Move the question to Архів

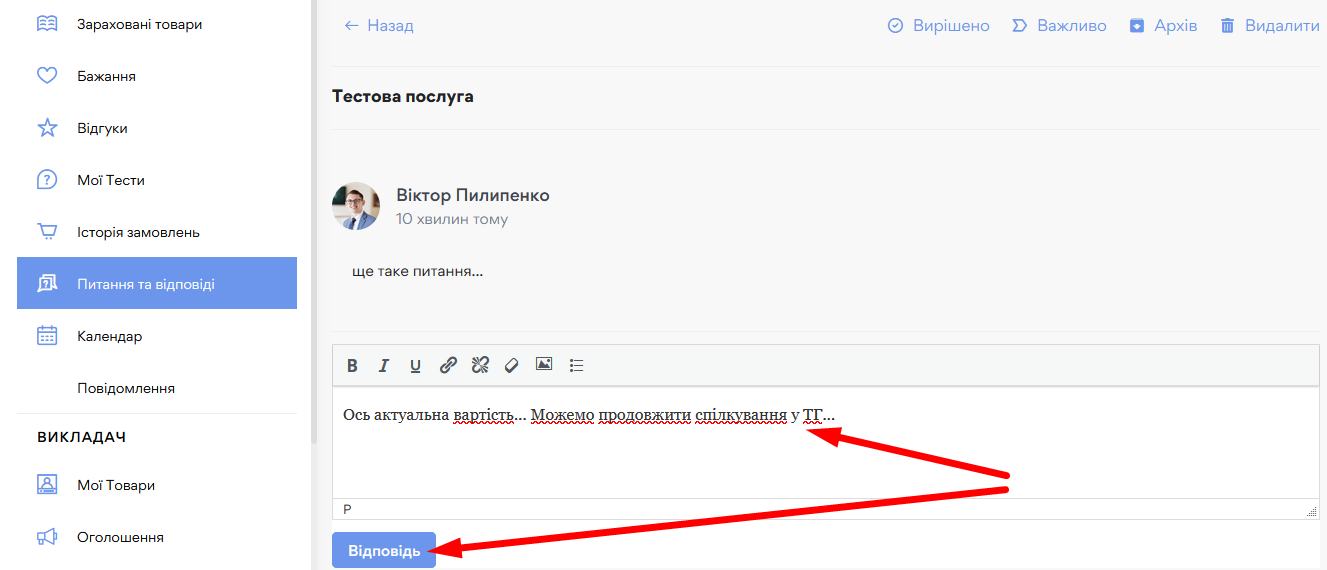[x=1163, y=26]
